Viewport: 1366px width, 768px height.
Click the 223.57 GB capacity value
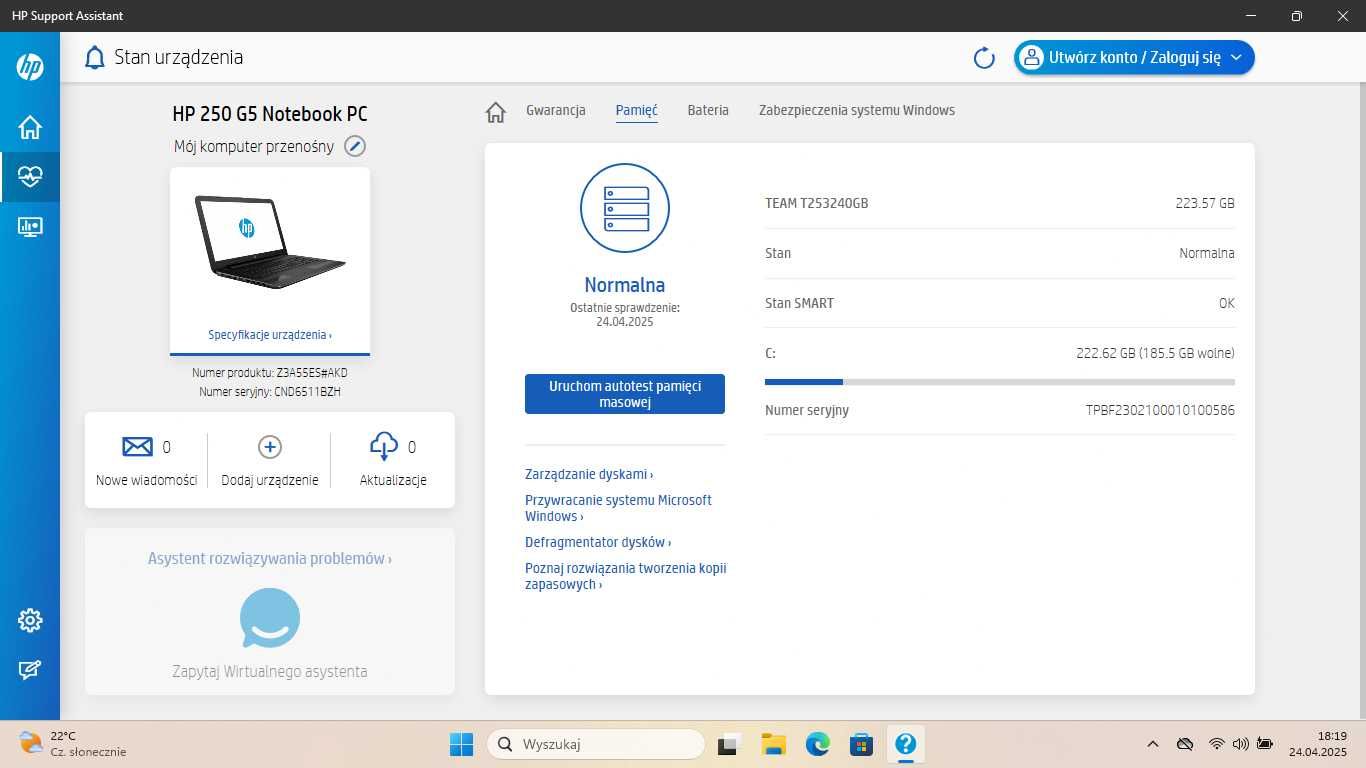click(1205, 203)
